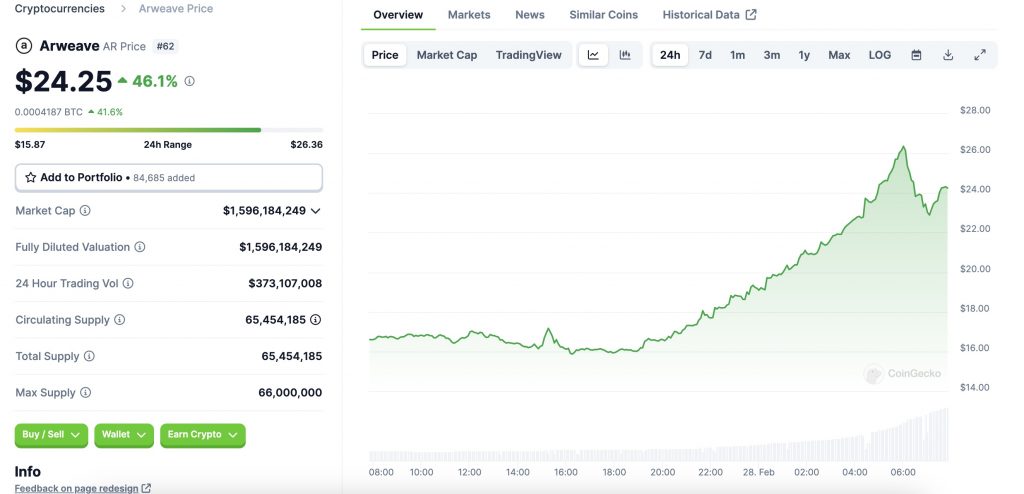The height and width of the screenshot is (494, 1024).
Task: Click the 24h Range progress bar
Action: click(x=168, y=130)
